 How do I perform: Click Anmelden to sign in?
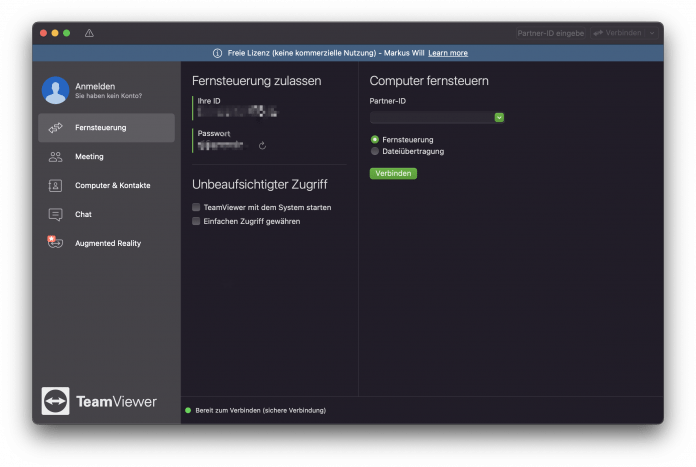point(95,86)
